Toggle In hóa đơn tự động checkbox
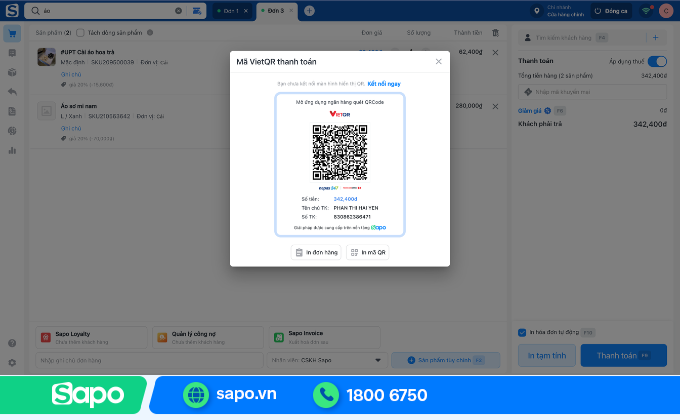 click(522, 332)
